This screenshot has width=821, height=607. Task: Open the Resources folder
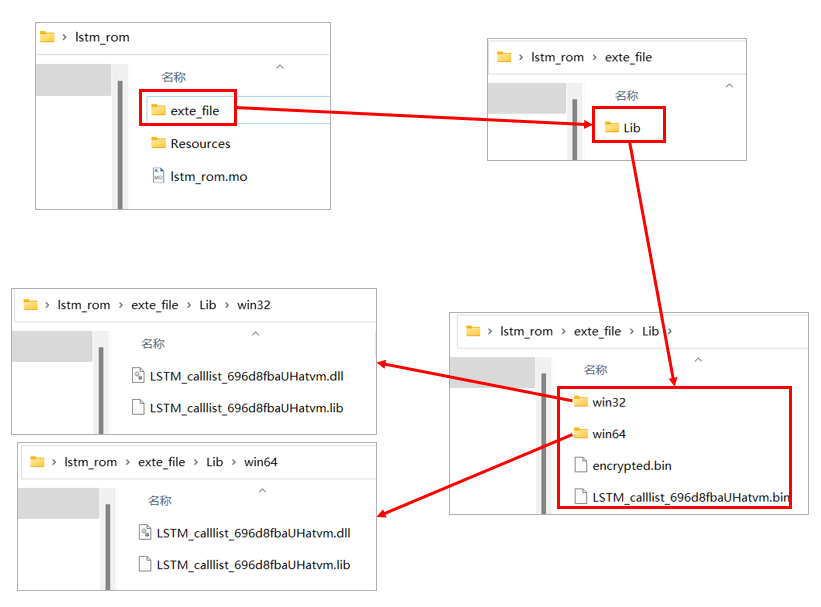[x=200, y=144]
